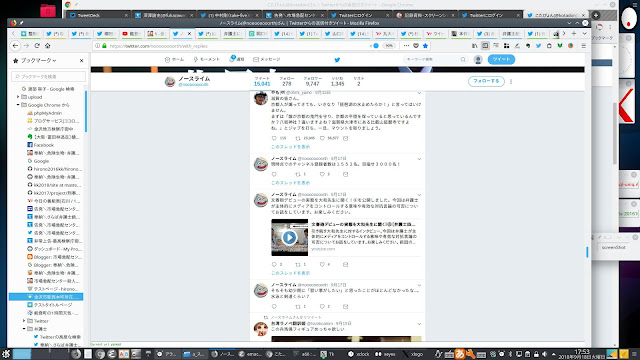
Task: Like the tweet with 56,877 likes
Action: (x=322, y=138)
